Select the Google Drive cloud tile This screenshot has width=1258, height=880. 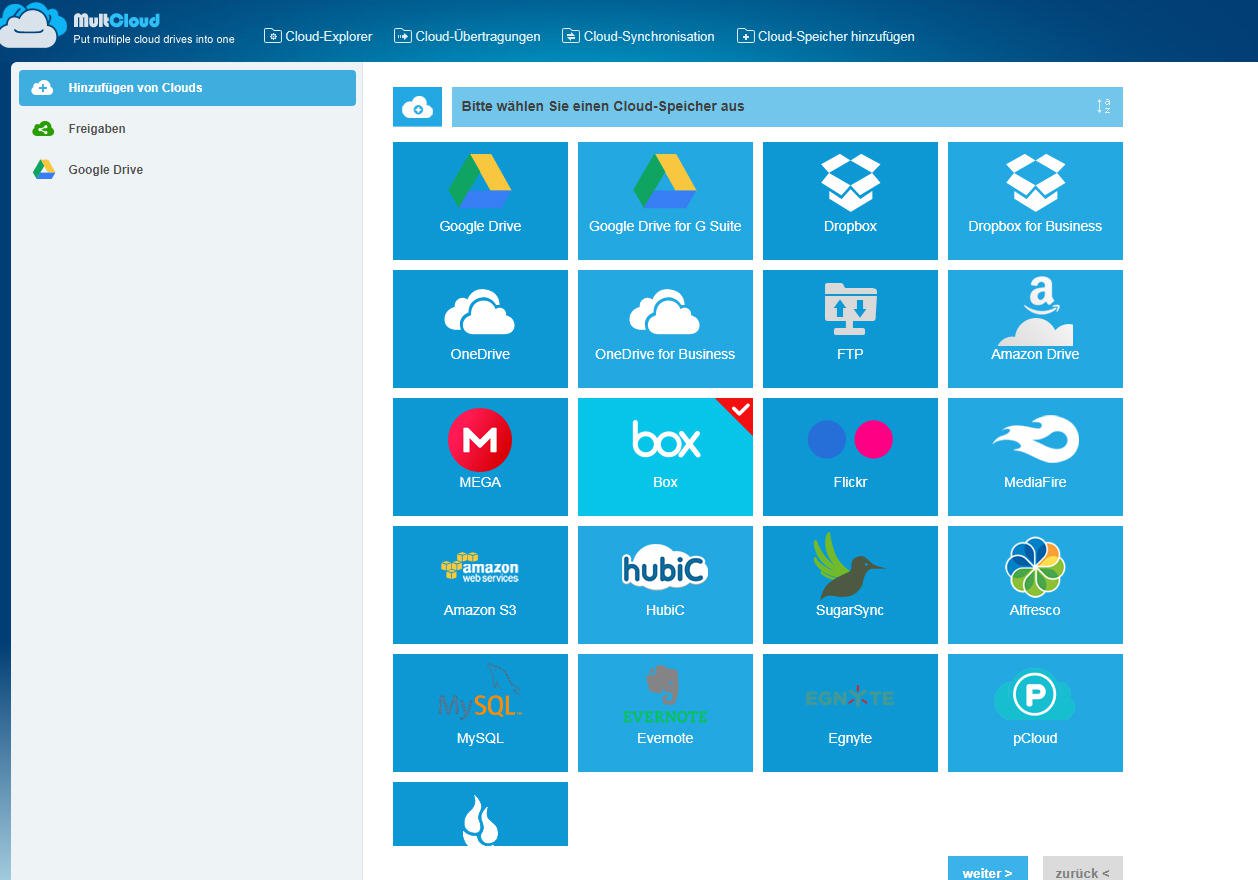[x=480, y=200]
